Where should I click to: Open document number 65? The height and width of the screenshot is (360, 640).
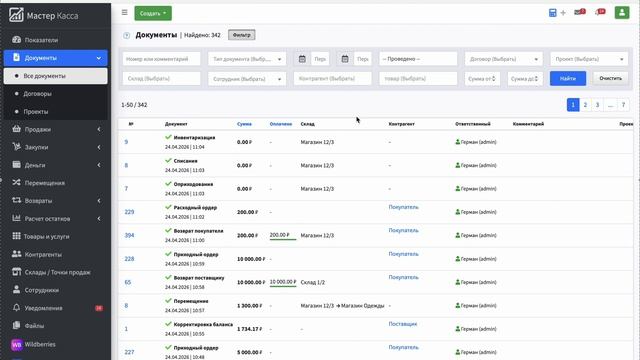(x=128, y=282)
